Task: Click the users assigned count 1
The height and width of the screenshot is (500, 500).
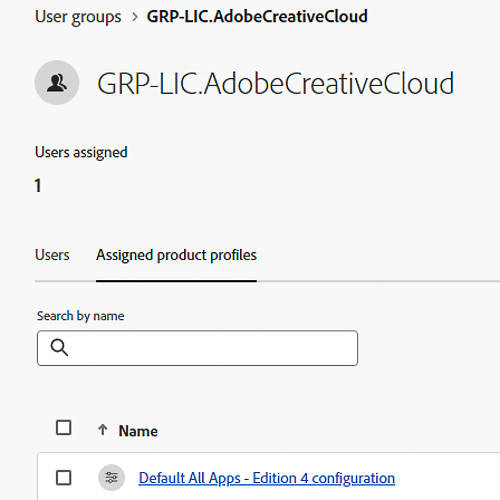Action: point(38,186)
